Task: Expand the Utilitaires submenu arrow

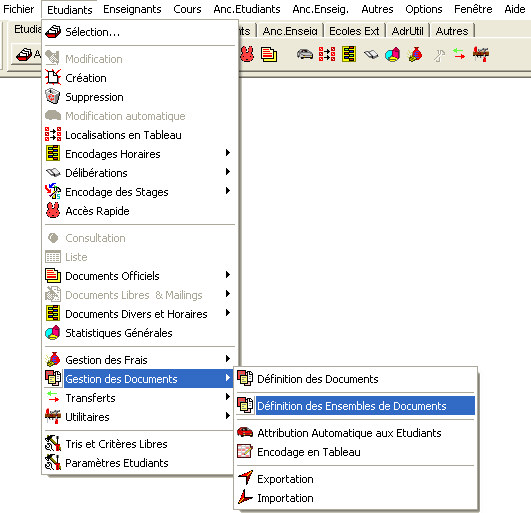Action: click(228, 415)
